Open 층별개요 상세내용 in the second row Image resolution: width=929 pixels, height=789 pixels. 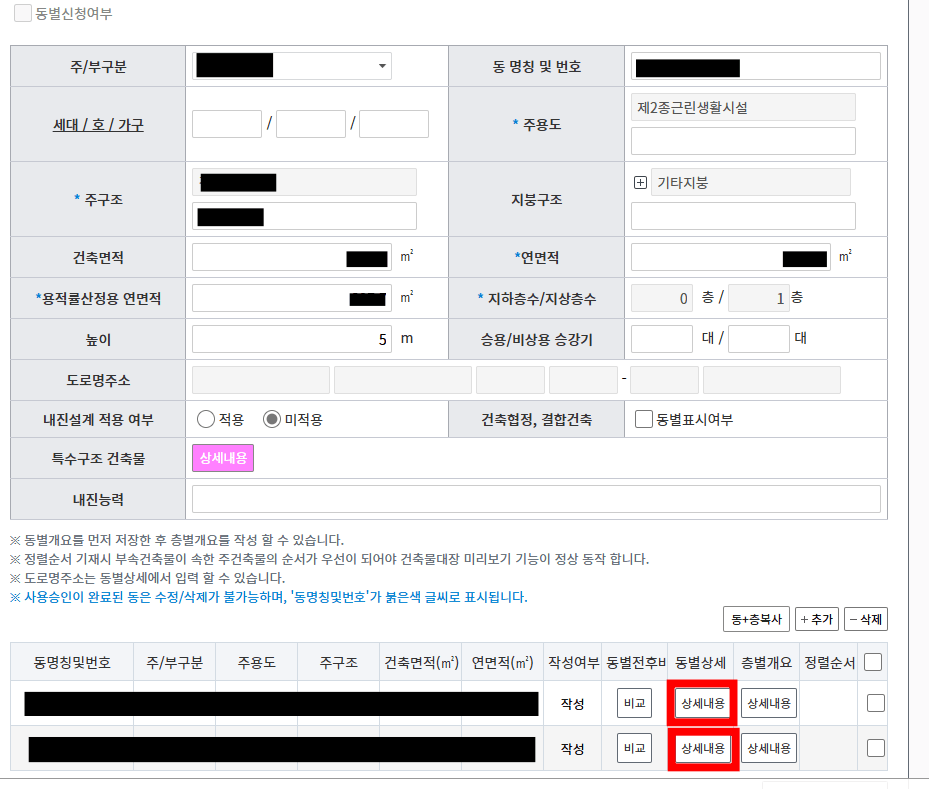(769, 746)
